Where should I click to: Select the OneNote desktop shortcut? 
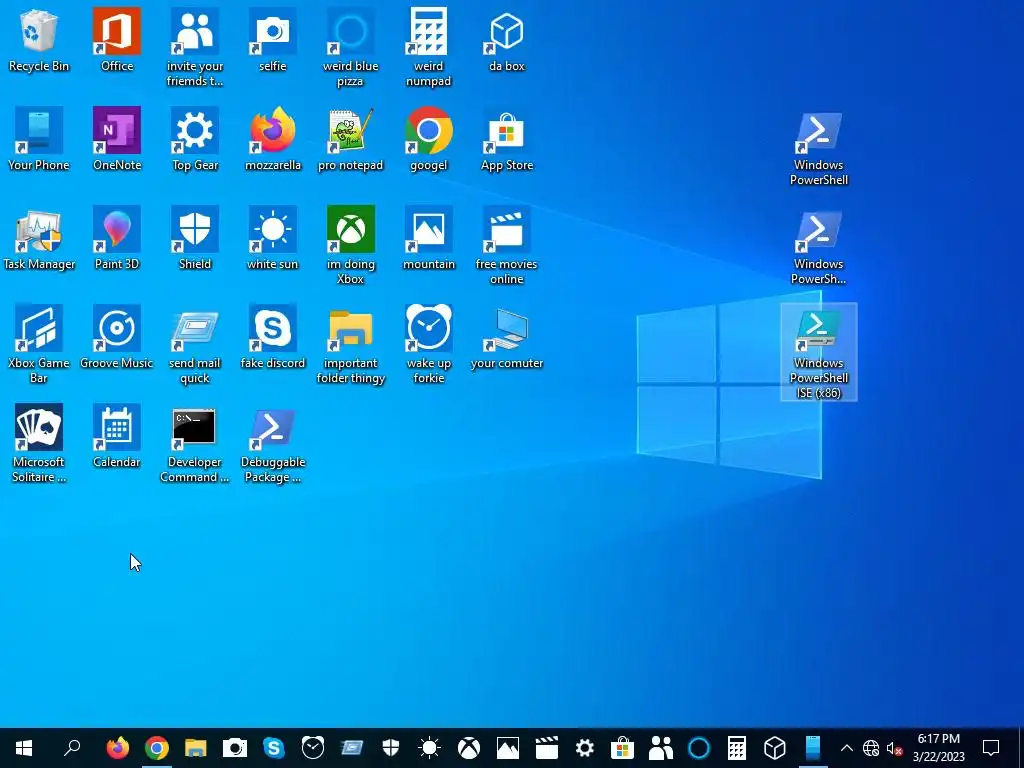tap(117, 139)
